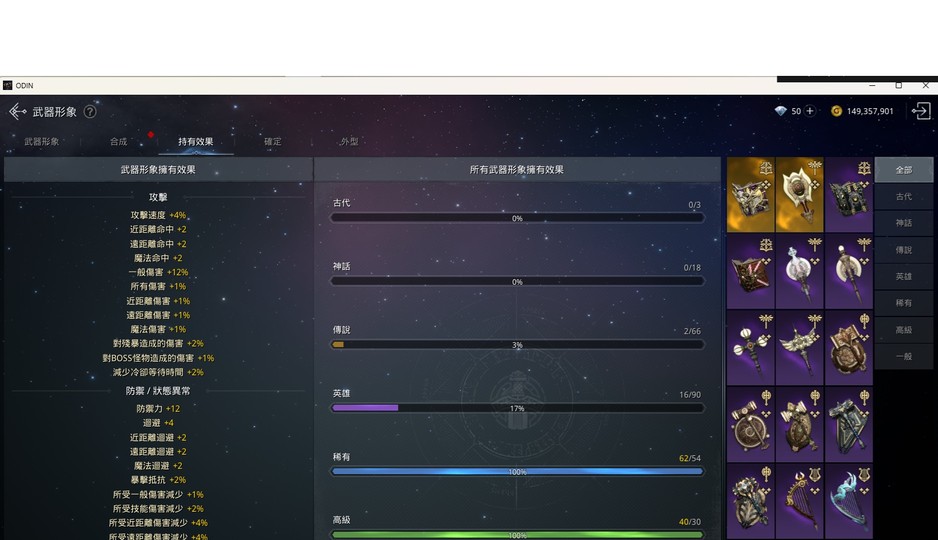Click the gold coin currency icon
Image resolution: width=938 pixels, height=540 pixels.
tap(836, 111)
